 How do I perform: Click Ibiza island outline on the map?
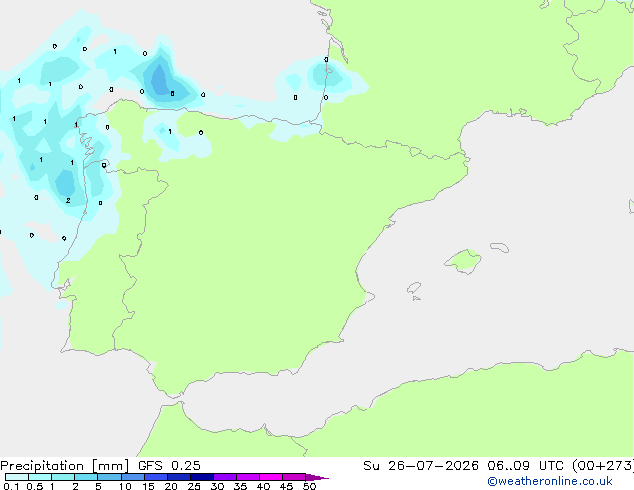414,288
